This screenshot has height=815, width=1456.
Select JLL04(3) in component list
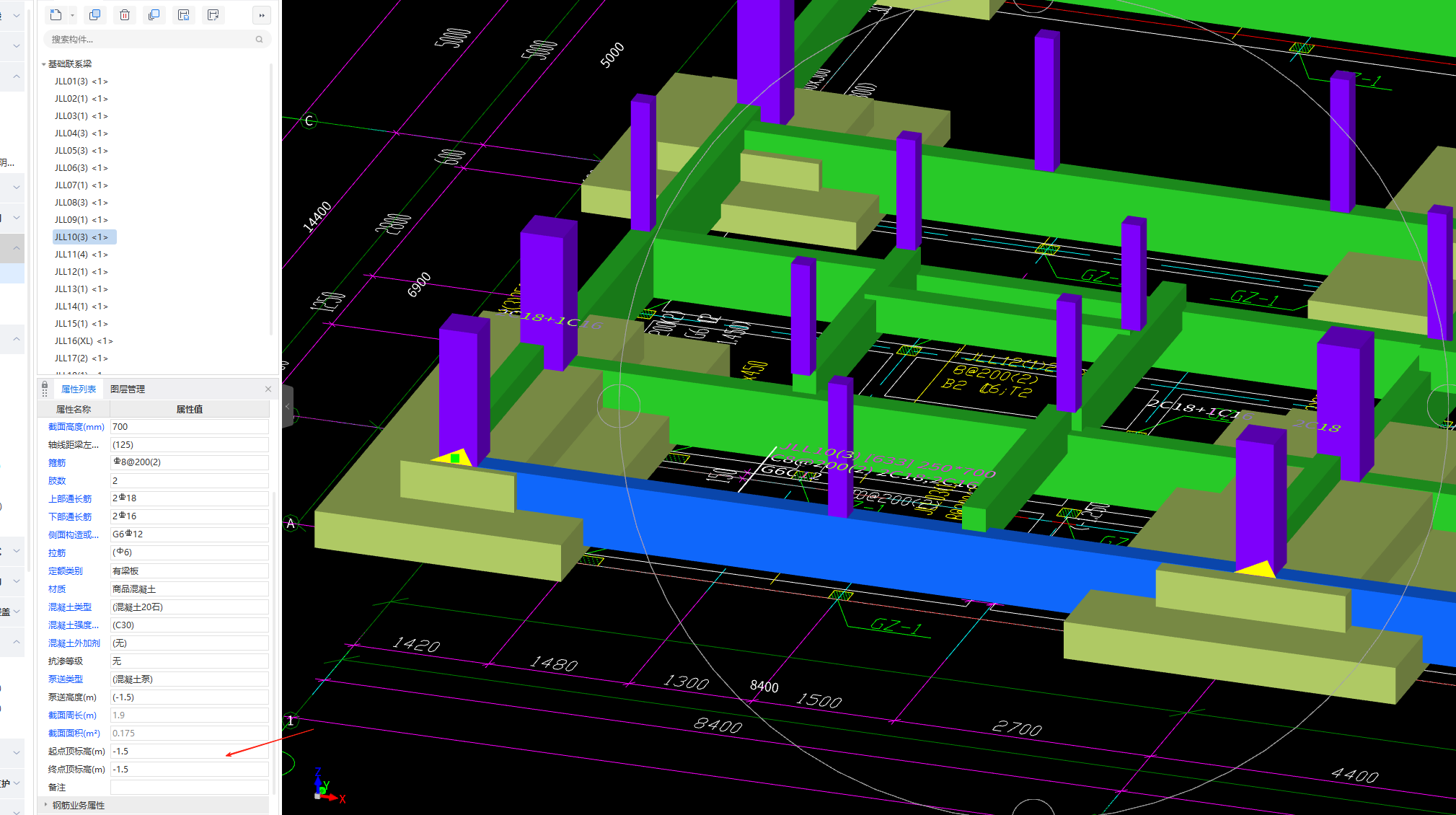point(81,133)
